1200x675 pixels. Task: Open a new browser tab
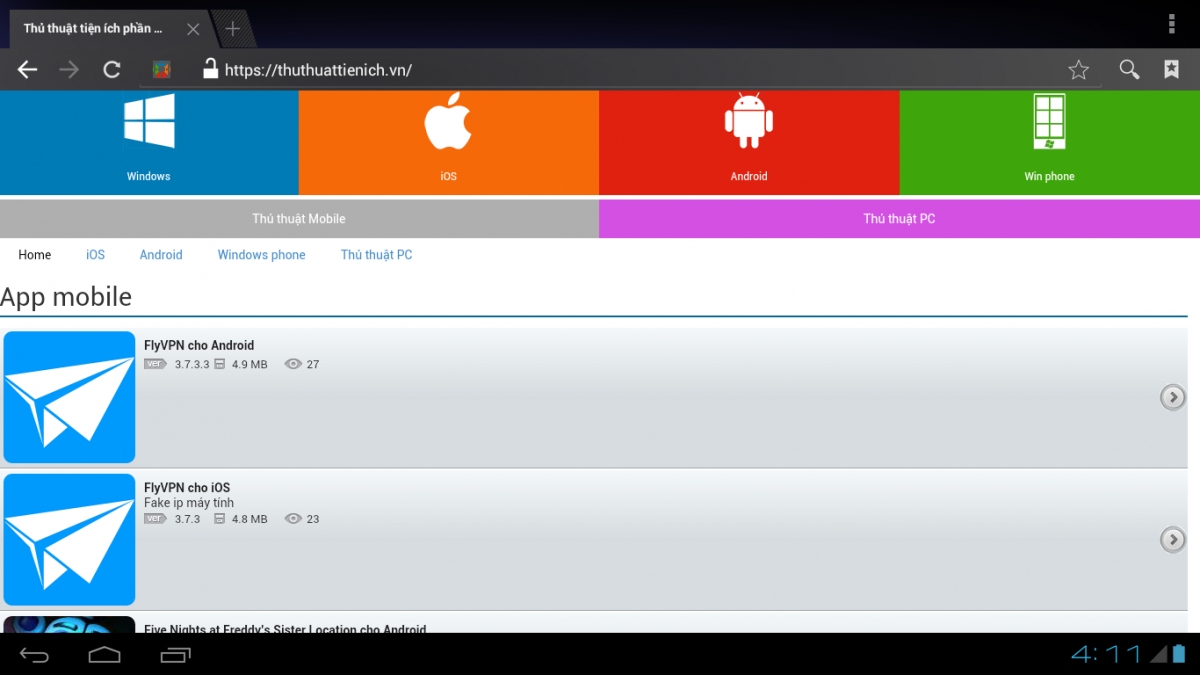tap(233, 29)
